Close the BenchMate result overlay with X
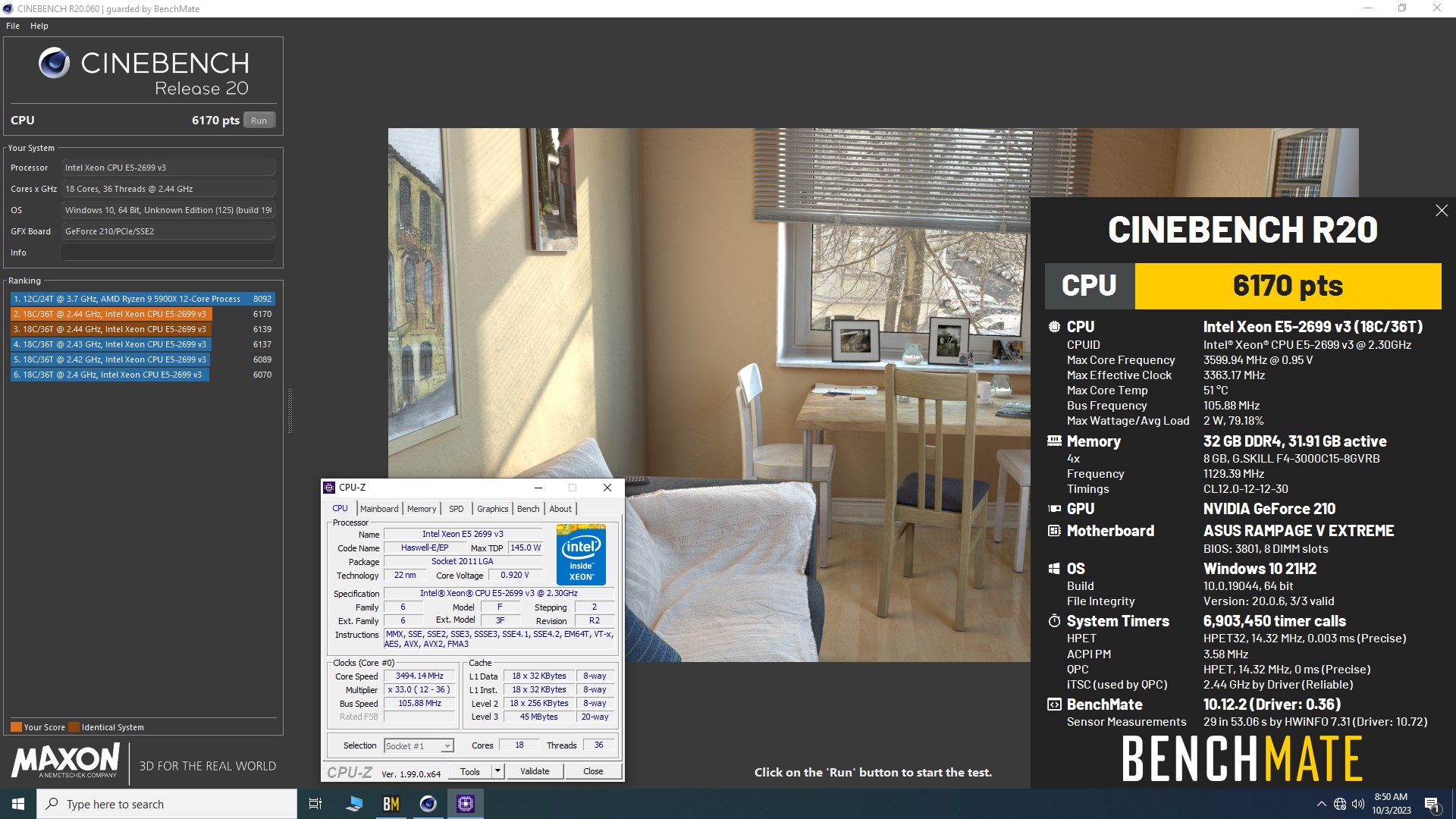Viewport: 1456px width, 819px height. coord(1442,211)
